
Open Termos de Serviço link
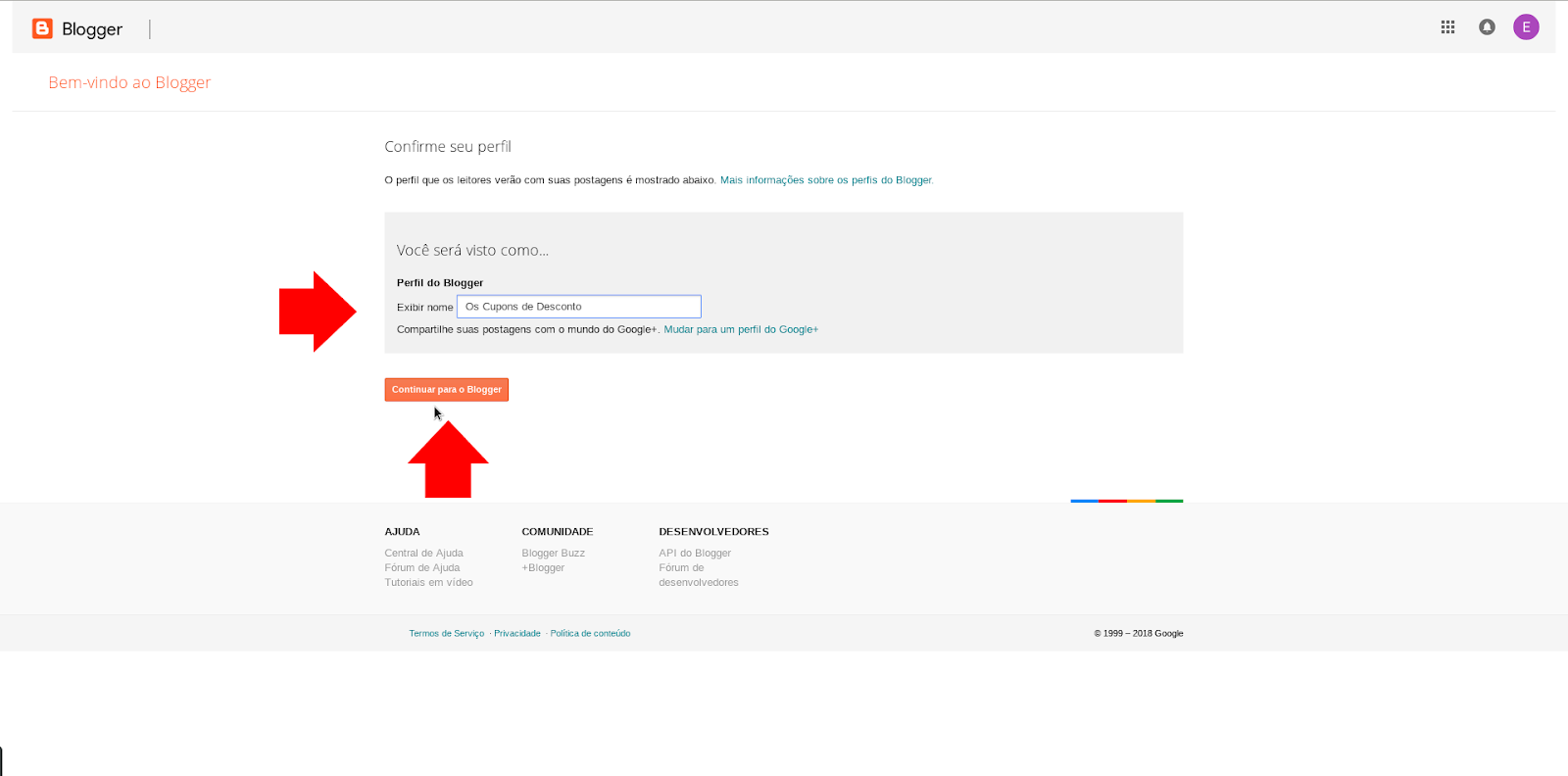[x=447, y=634]
